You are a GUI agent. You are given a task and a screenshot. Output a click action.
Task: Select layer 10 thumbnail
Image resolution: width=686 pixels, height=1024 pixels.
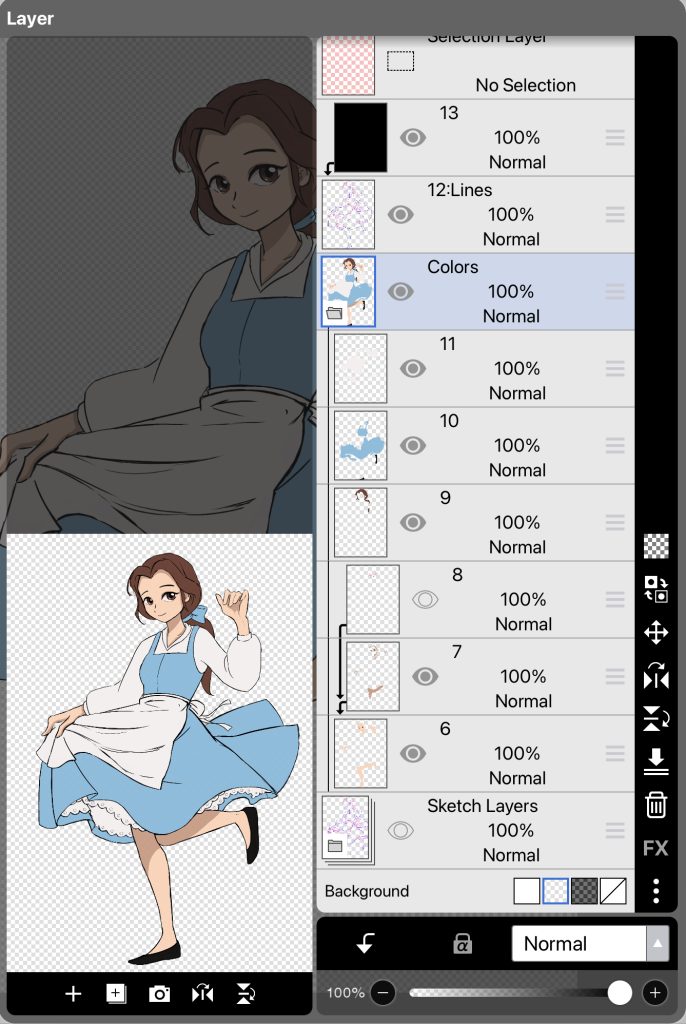coord(361,445)
